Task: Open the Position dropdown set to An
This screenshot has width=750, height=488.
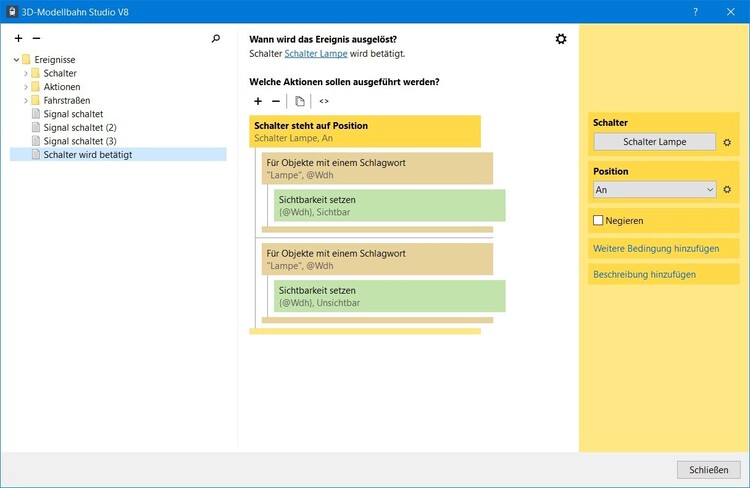Action: click(655, 190)
